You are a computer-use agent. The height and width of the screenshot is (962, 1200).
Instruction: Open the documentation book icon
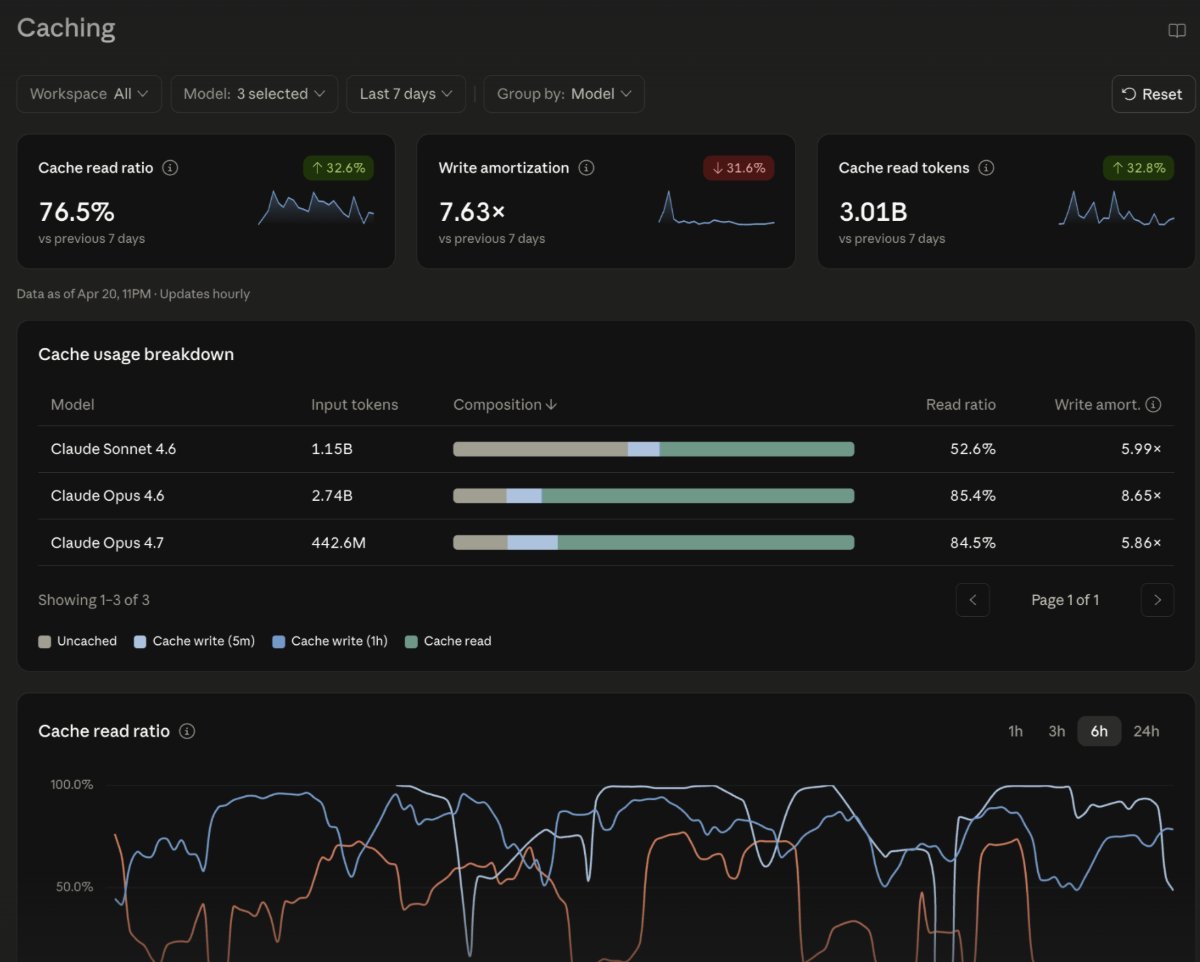pos(1177,30)
